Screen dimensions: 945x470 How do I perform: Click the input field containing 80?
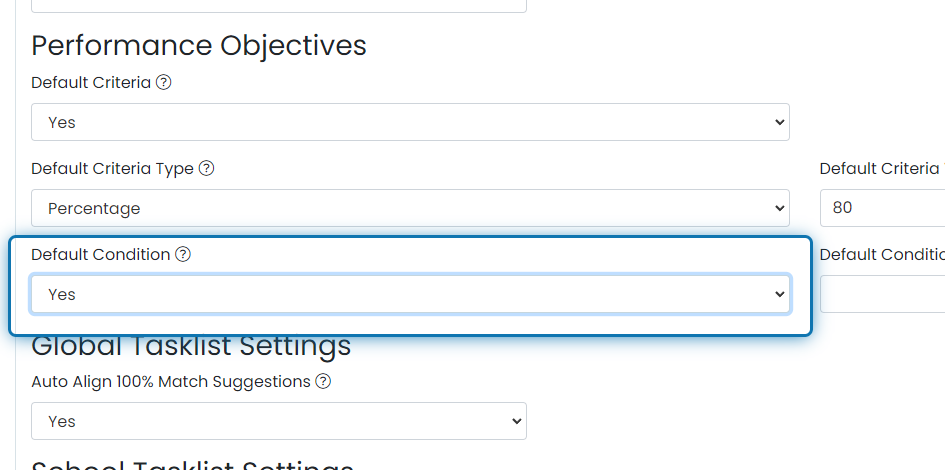[881, 208]
